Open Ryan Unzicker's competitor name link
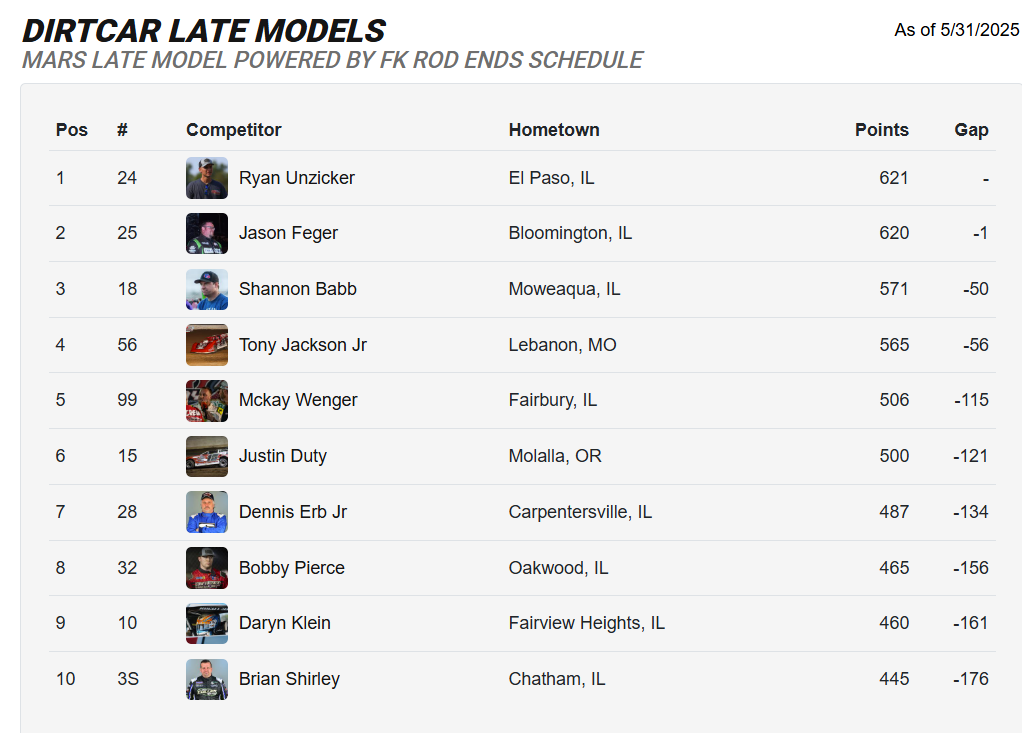 click(x=296, y=178)
